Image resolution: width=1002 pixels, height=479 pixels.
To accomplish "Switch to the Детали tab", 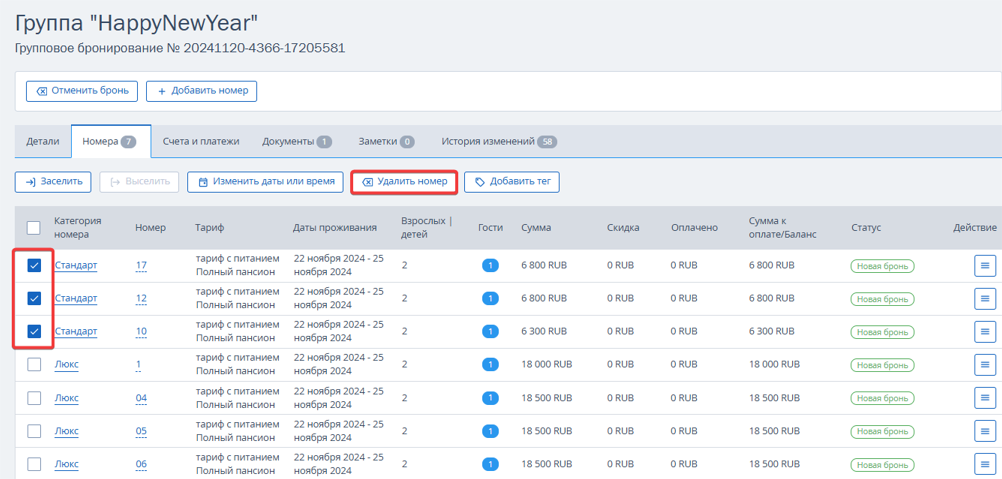I will click(43, 142).
